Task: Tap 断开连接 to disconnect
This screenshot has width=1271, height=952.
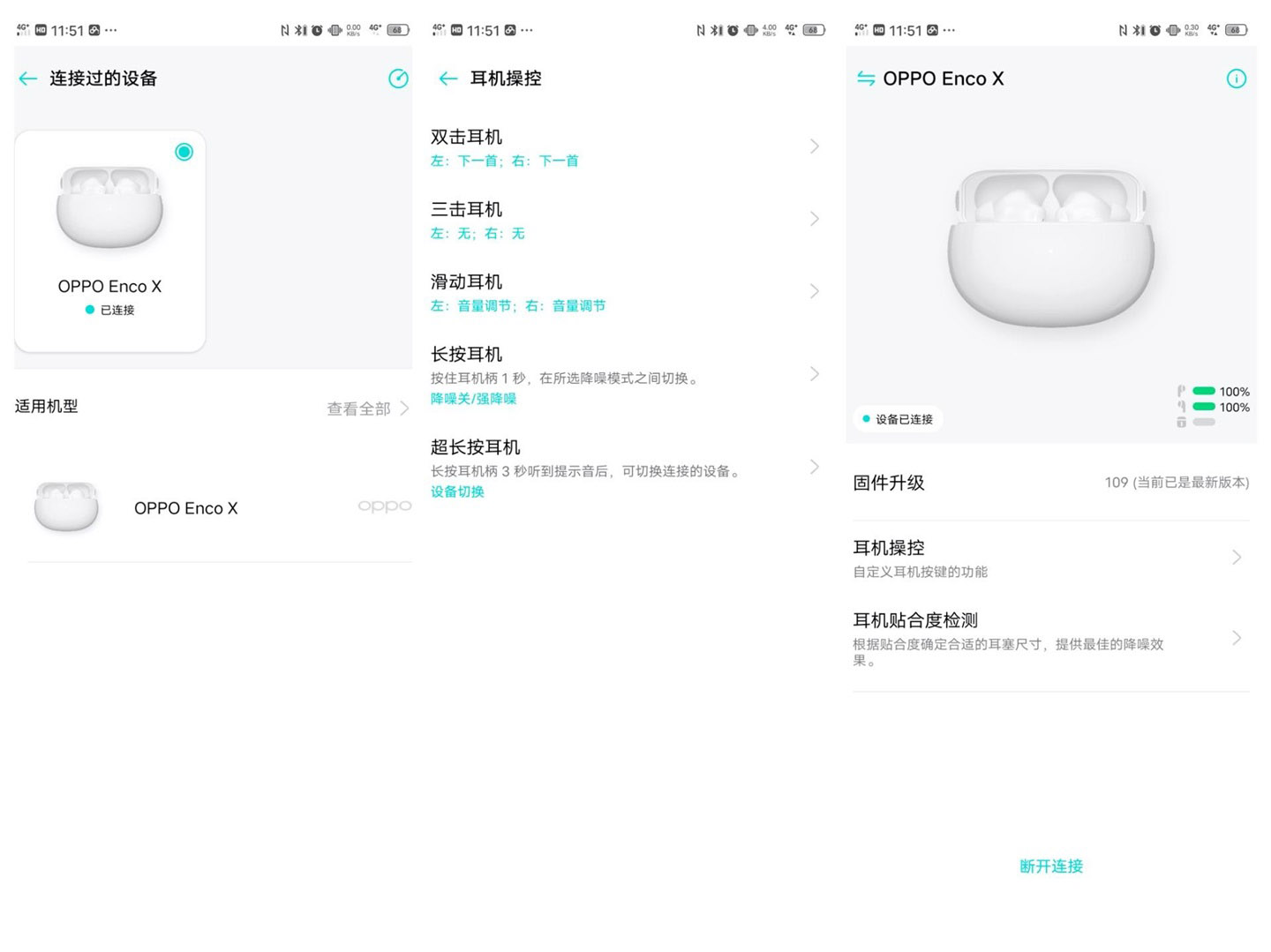Action: [x=1050, y=866]
